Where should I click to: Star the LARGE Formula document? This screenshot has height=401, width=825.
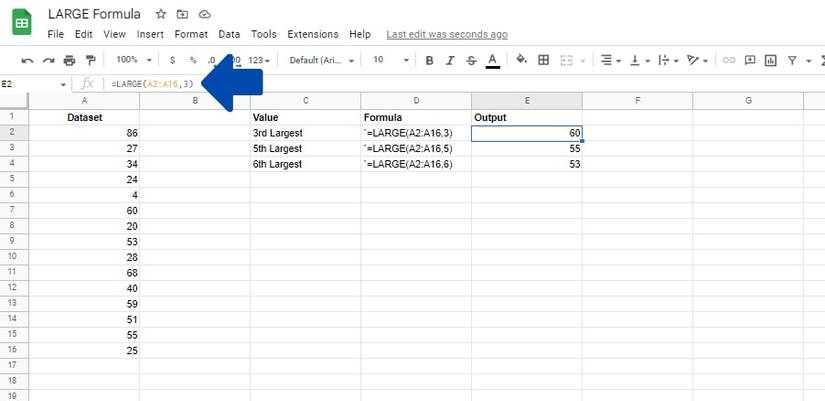tap(161, 14)
